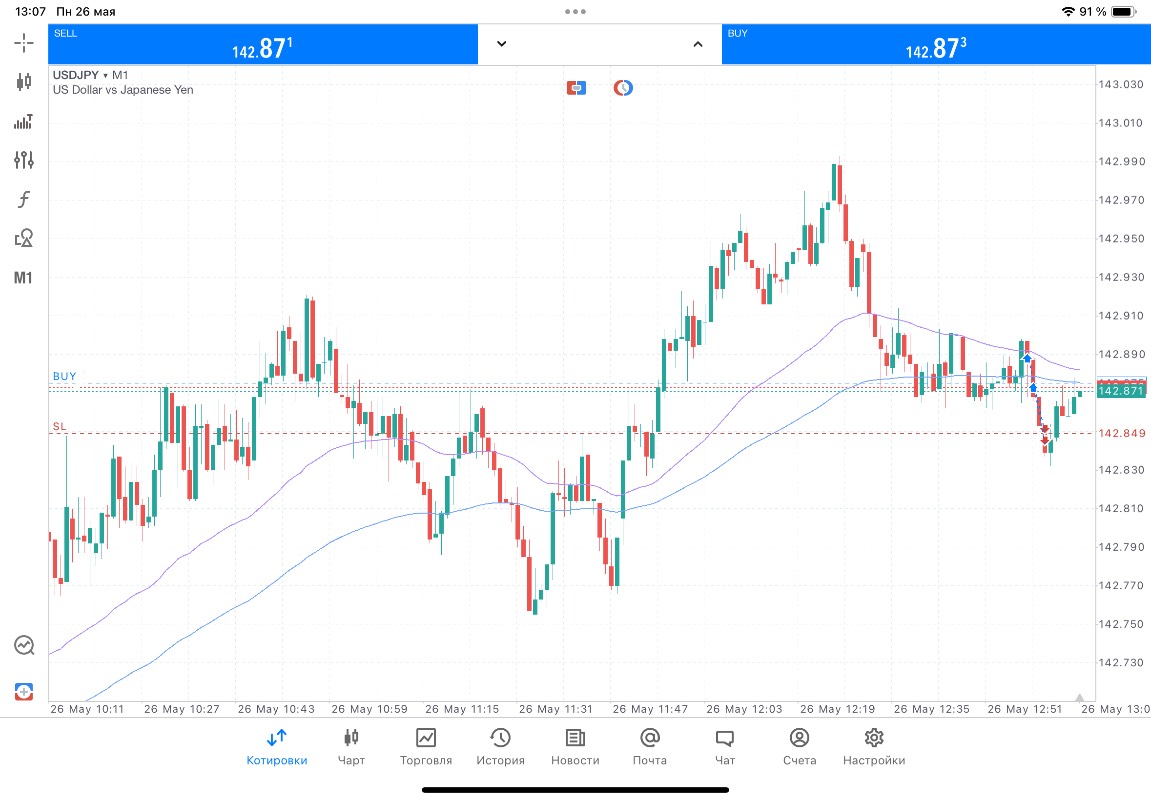Tap the new order plus icon
This screenshot has width=1151, height=800.
click(24, 691)
